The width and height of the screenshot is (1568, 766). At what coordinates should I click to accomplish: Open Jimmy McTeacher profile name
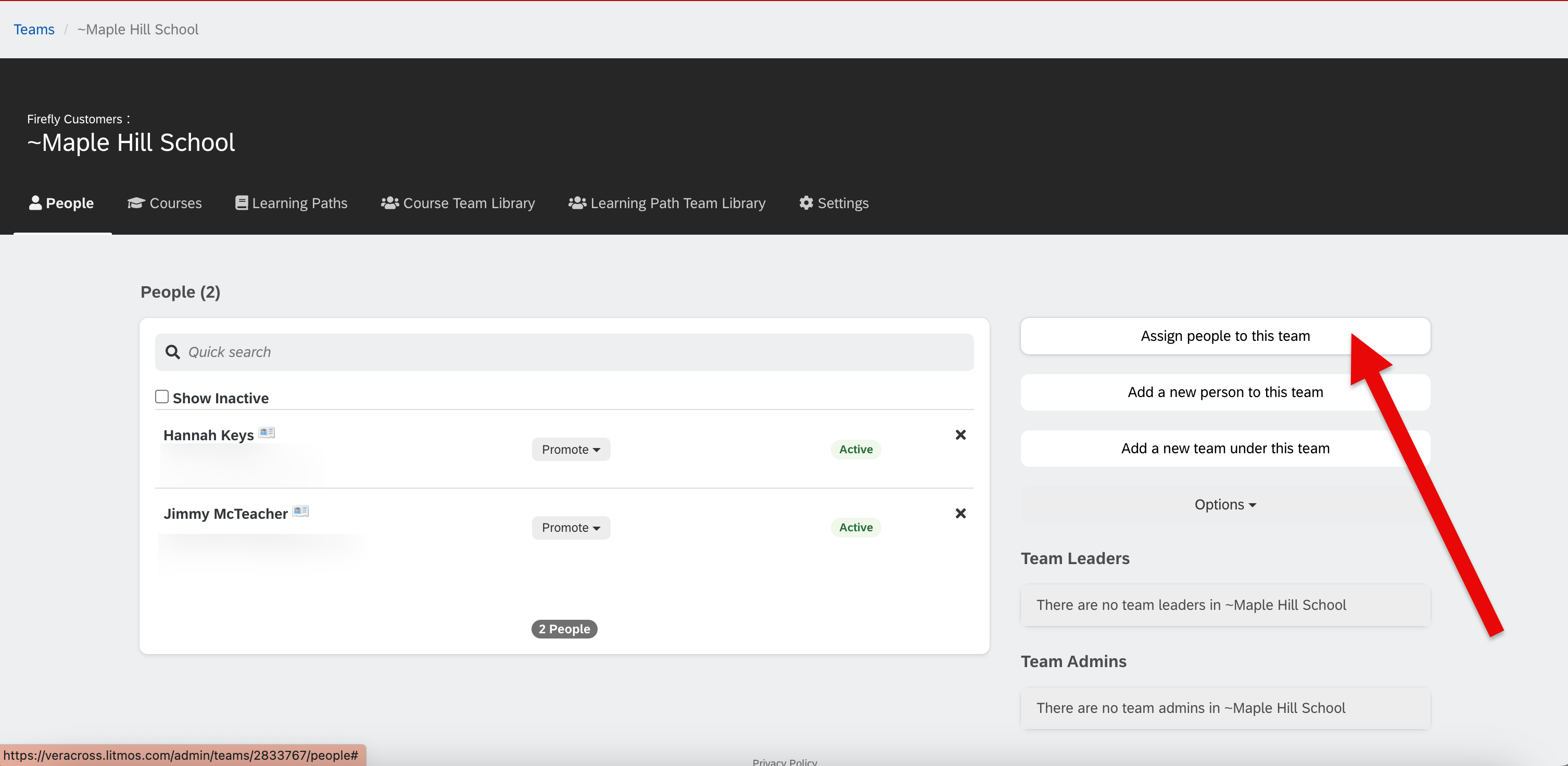pos(226,514)
